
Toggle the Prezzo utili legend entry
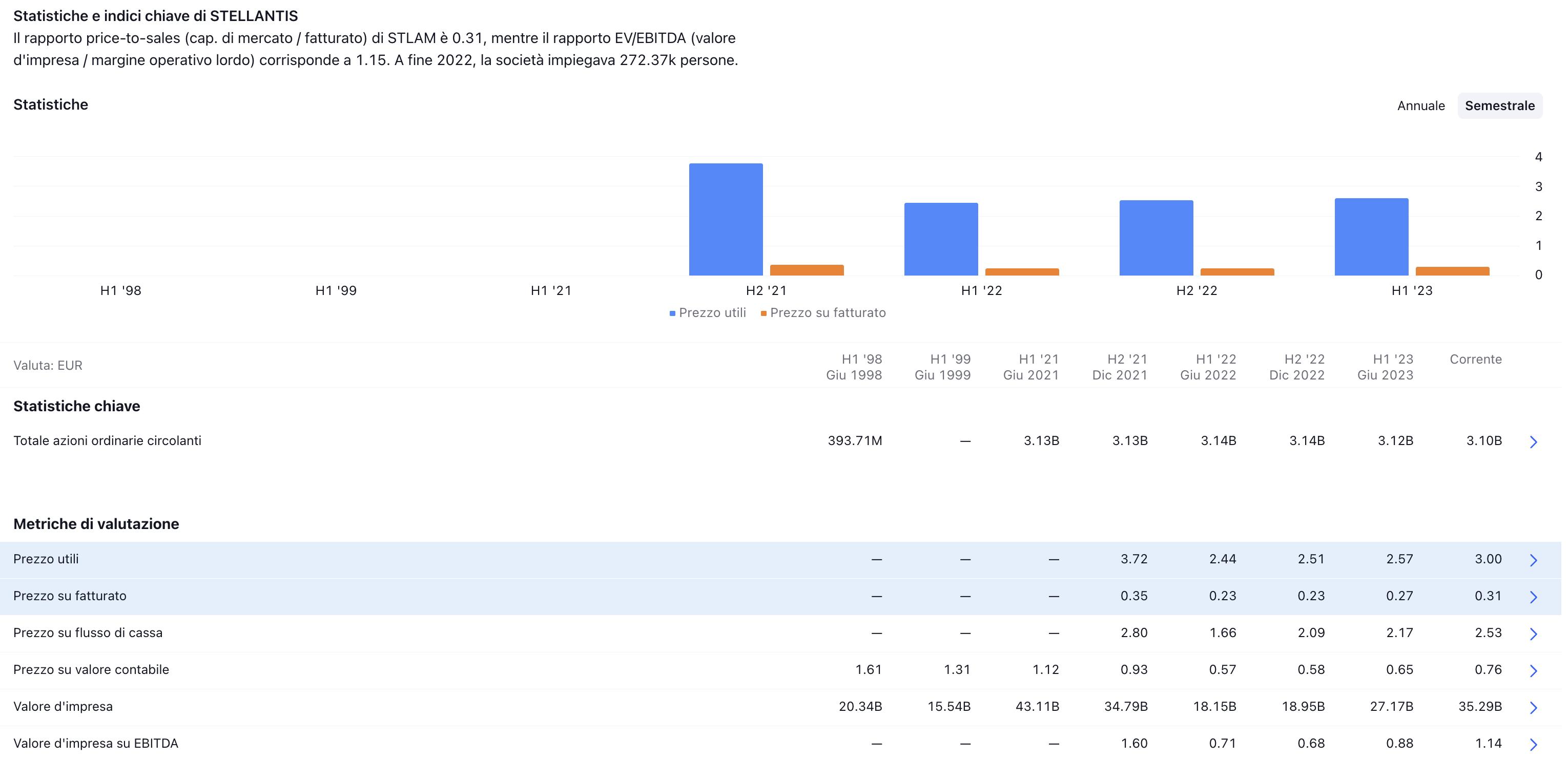click(708, 313)
